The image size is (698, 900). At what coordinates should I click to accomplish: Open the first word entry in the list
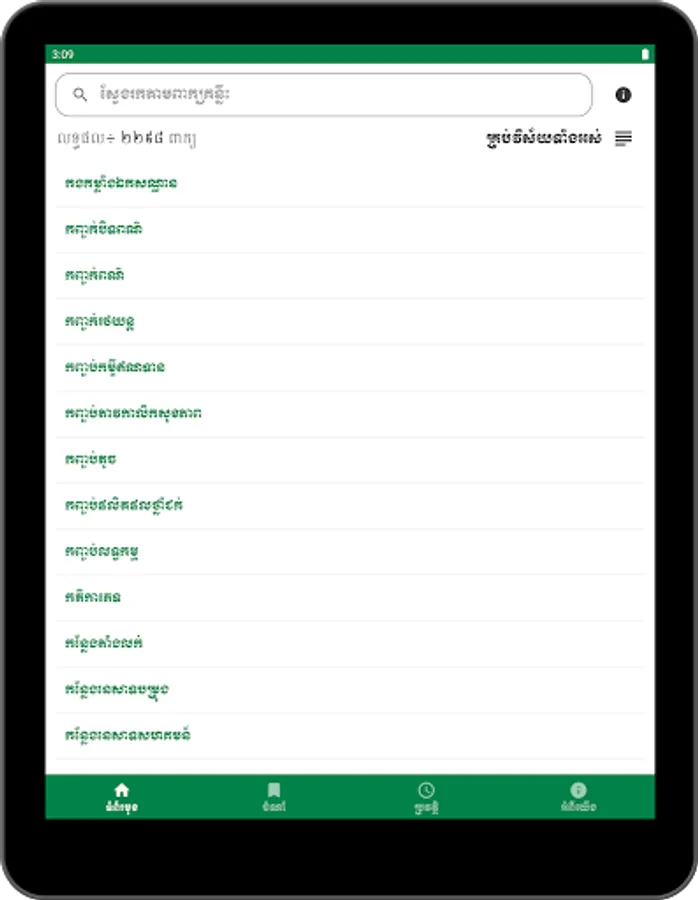[121, 184]
